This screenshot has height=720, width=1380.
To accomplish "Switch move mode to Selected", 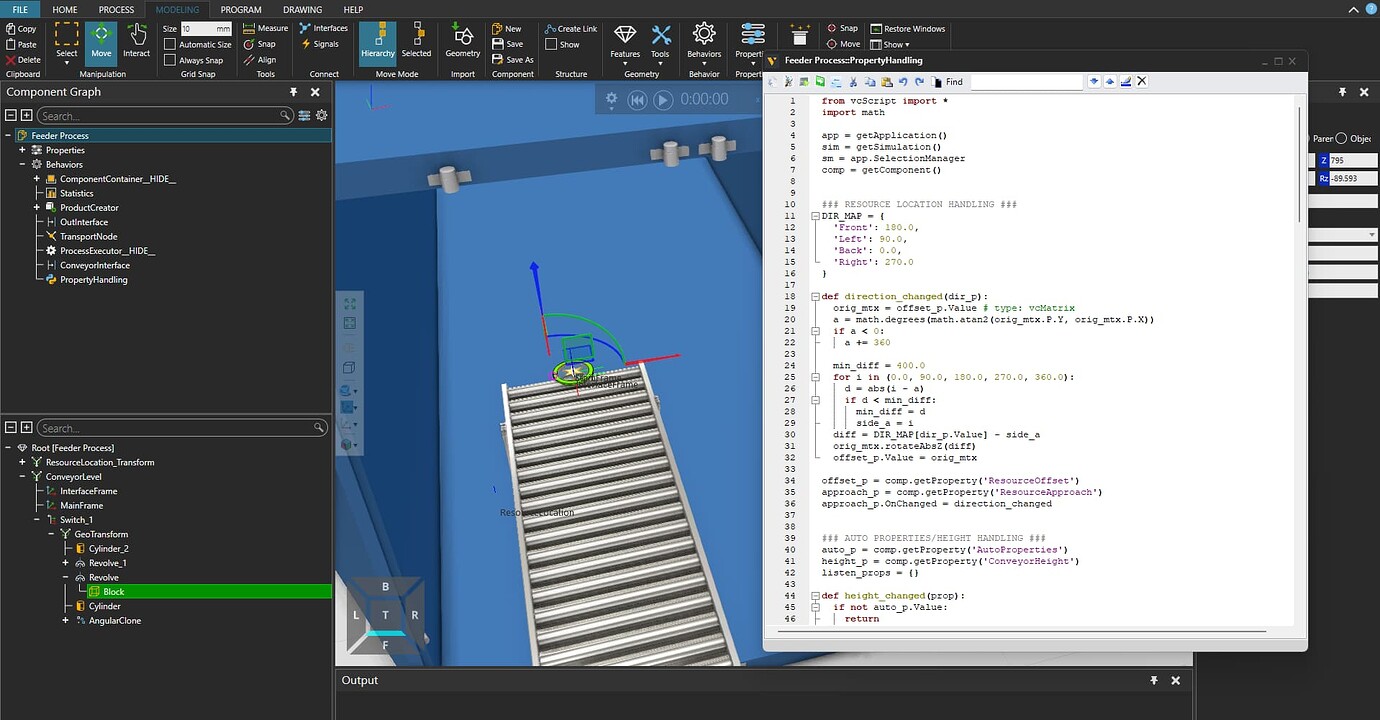I will coord(416,41).
